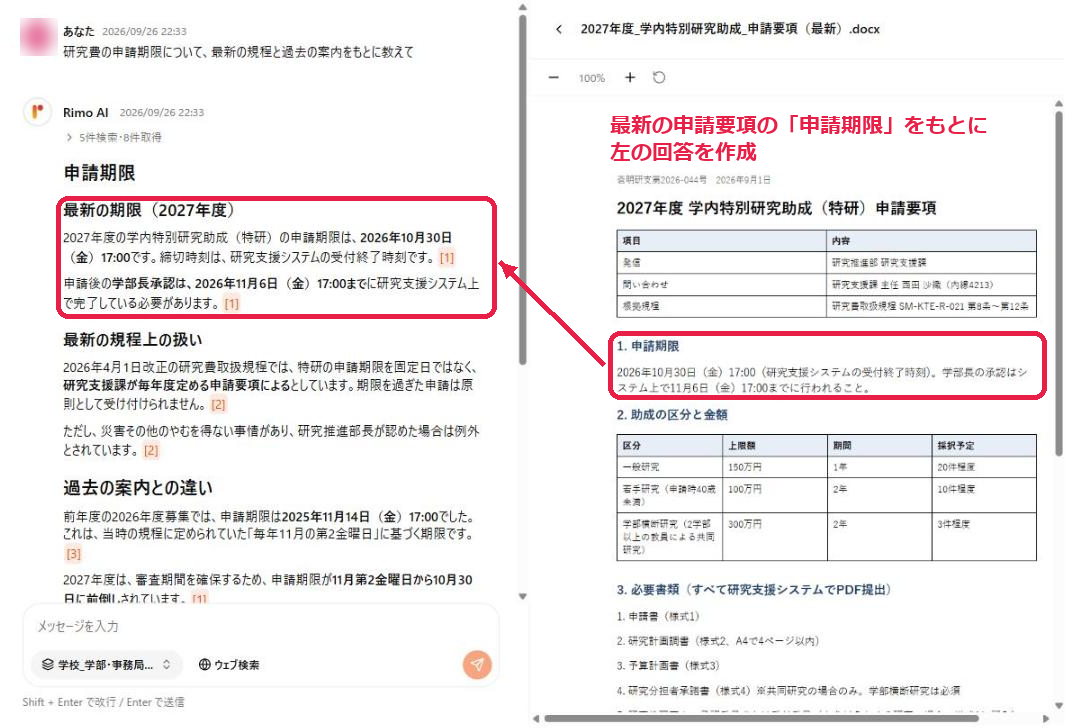Image resolution: width=1065 pixels, height=728 pixels.
Task: Click the 一般研究 row label in the table
Action: (x=640, y=467)
